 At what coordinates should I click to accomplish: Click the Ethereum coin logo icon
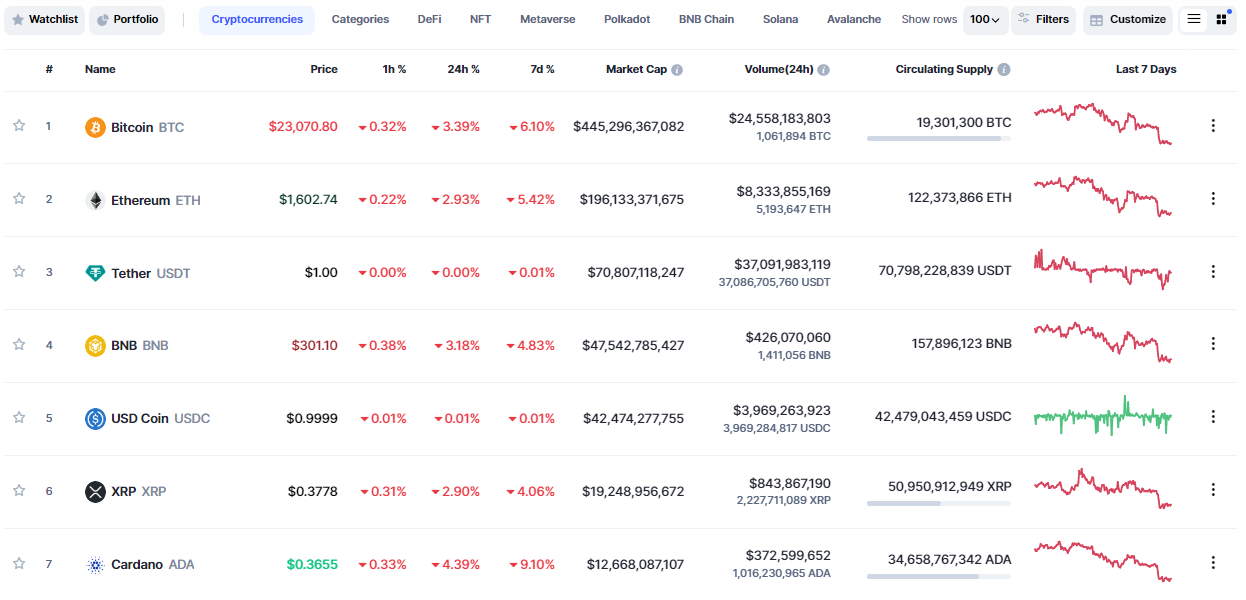(x=95, y=200)
